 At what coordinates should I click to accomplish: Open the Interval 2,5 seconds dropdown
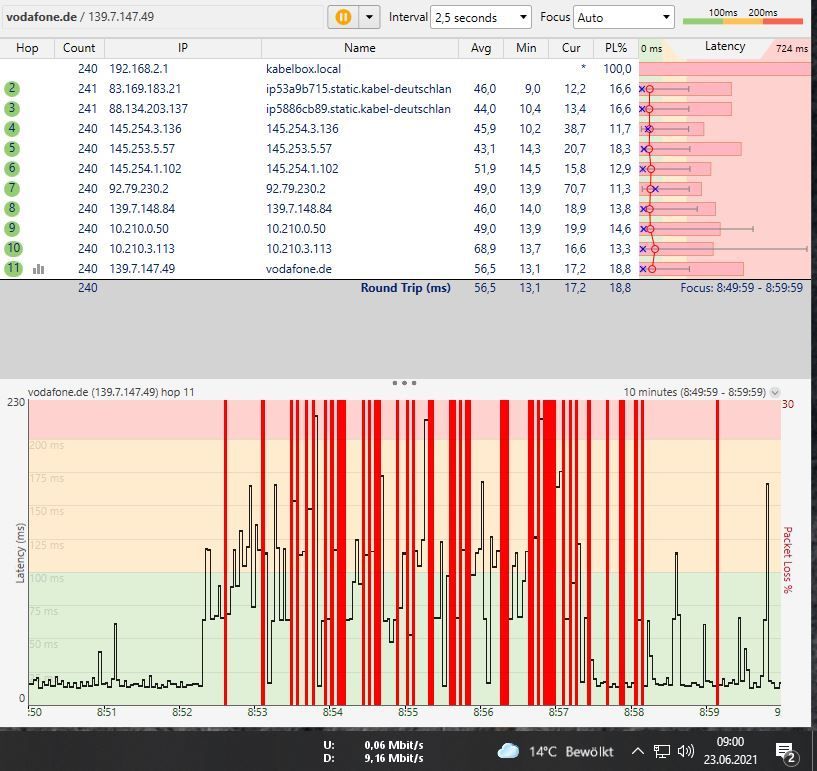[480, 18]
